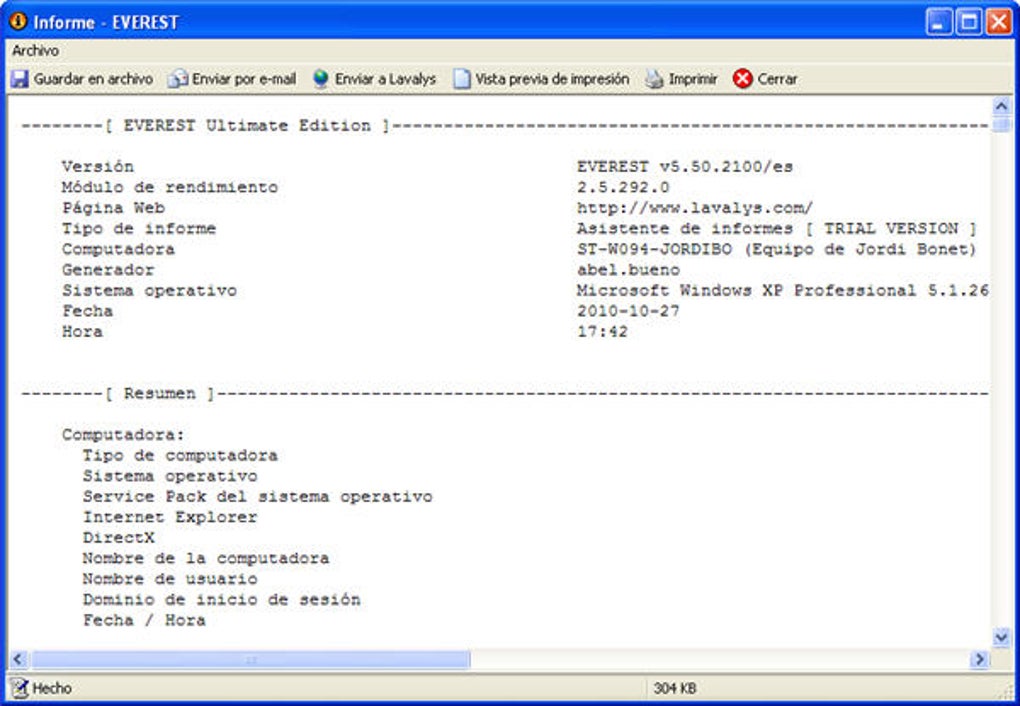Click the EVEREST title bar app icon
1020x706 pixels.
[18, 21]
